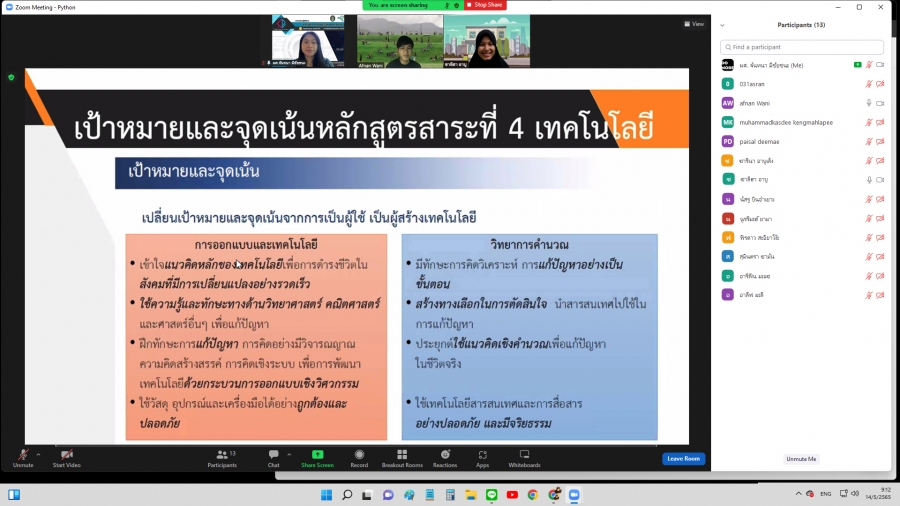The height and width of the screenshot is (506, 900).
Task: Click the Find a participant search field
Action: pyautogui.click(x=804, y=47)
